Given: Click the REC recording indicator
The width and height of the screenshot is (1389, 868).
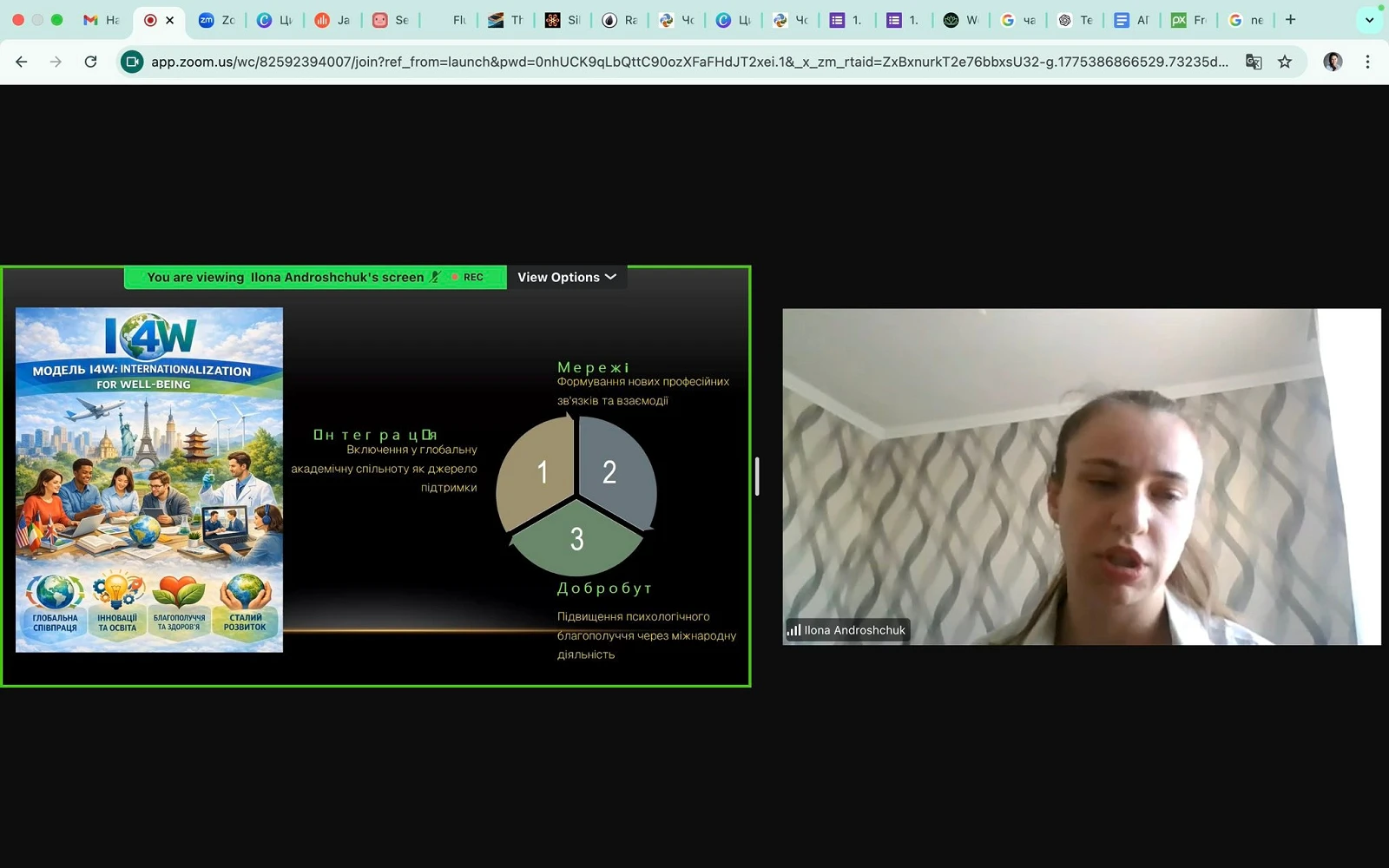Looking at the screenshot, I should [x=470, y=277].
